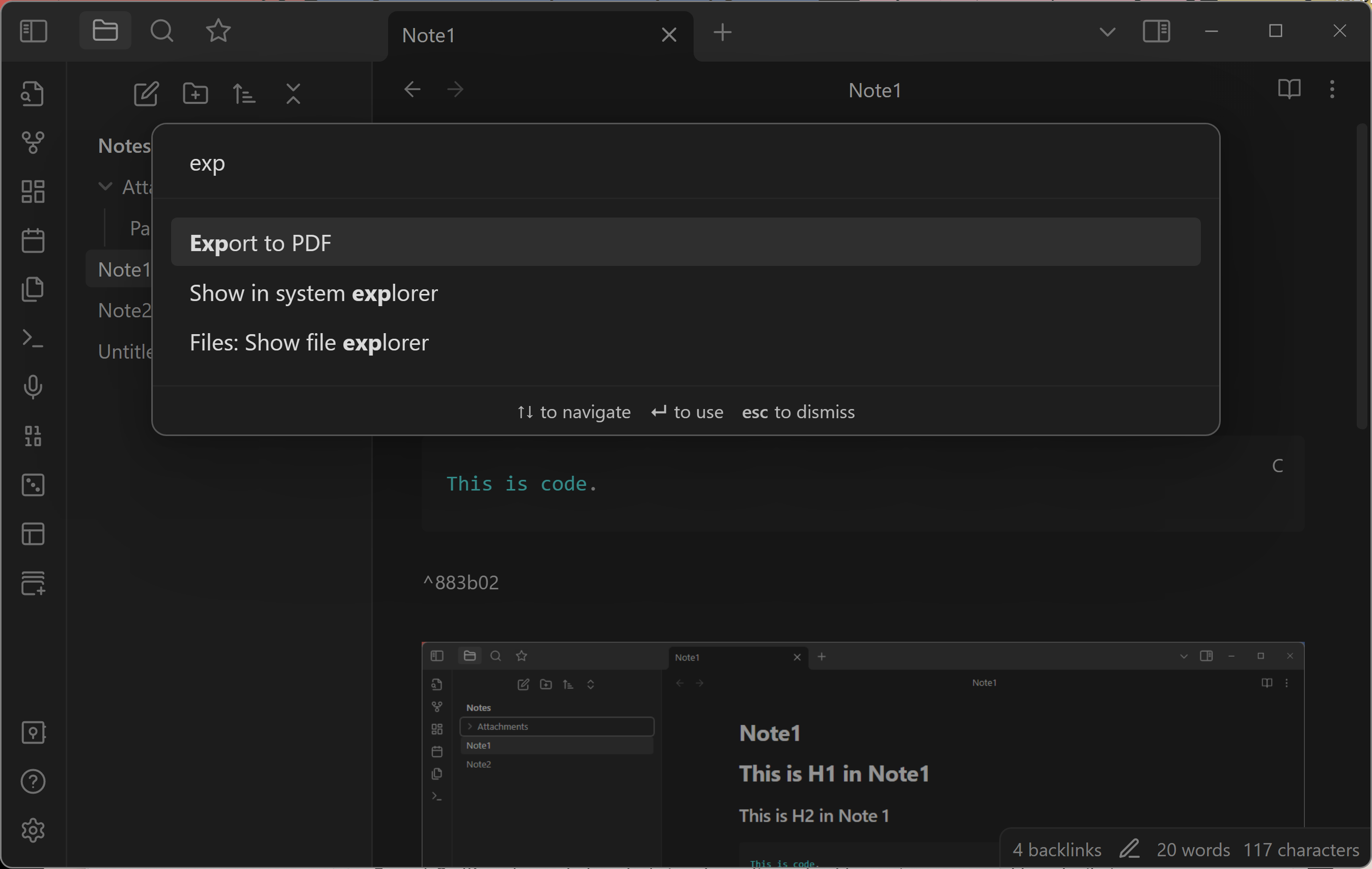
Task: Click the search/magnifier icon
Action: tap(162, 31)
